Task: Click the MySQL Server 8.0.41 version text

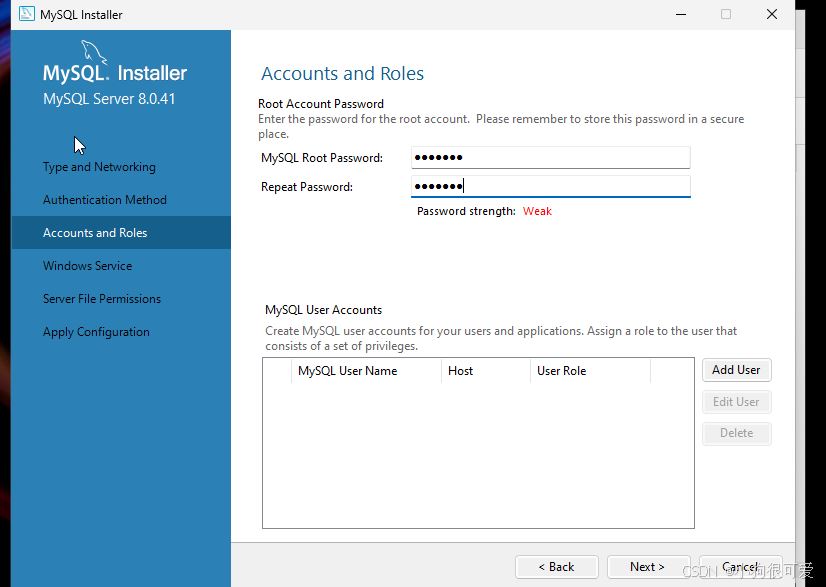Action: (x=109, y=99)
